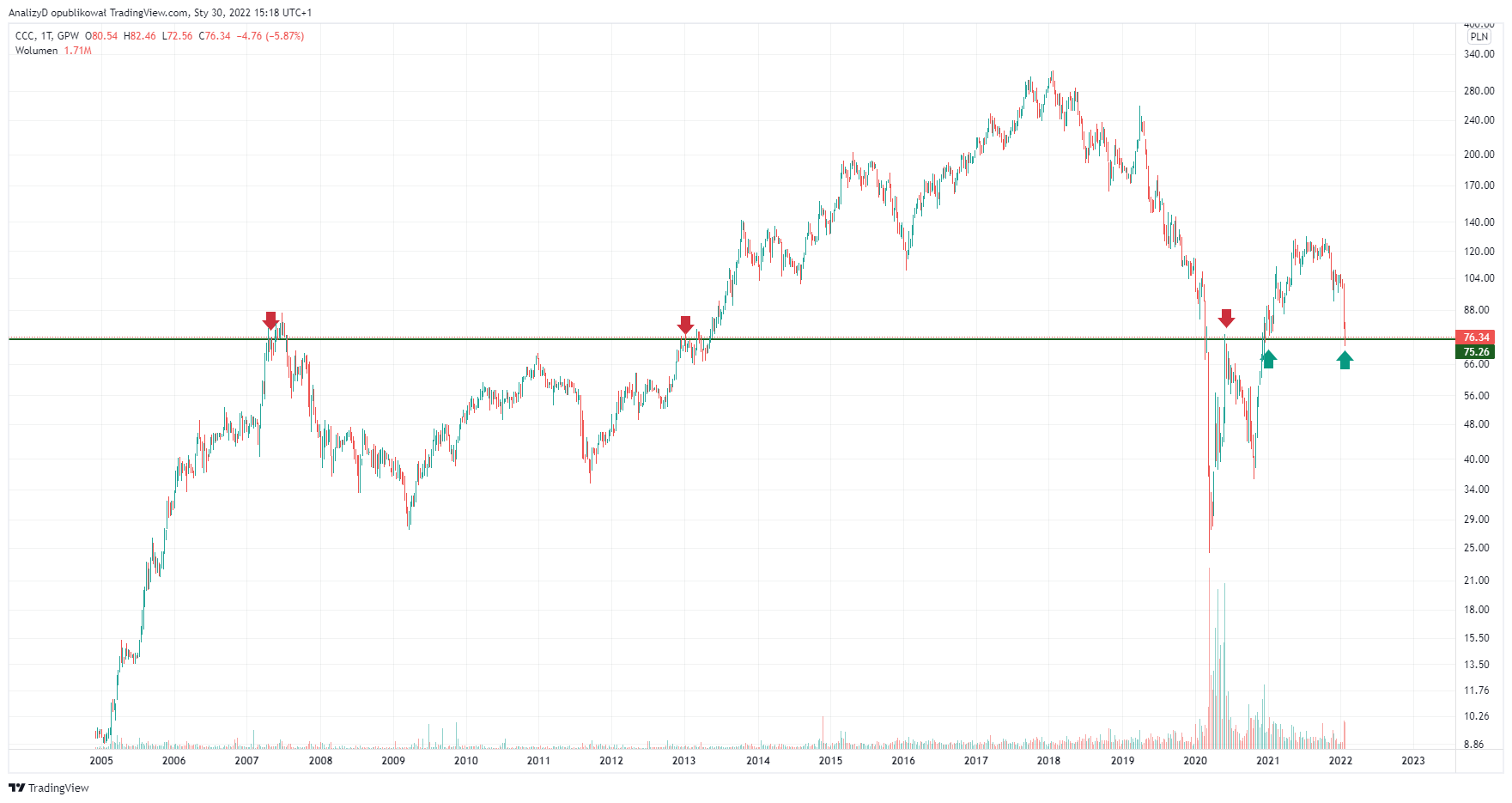
Task: Click the open value O80.54
Action: [x=101, y=36]
